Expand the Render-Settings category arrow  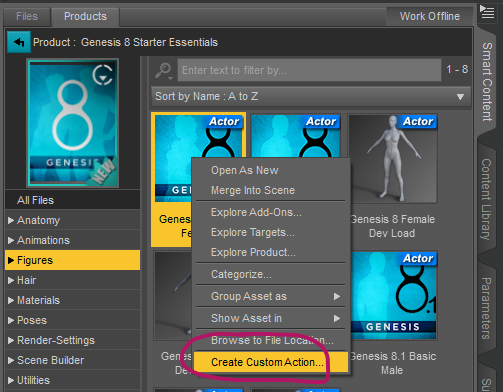11,340
